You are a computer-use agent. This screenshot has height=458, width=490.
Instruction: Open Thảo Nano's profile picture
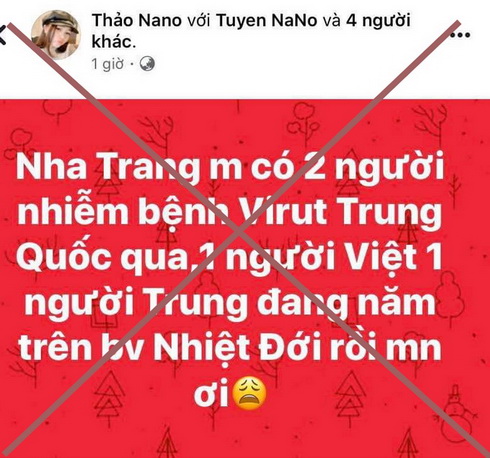coord(56,35)
